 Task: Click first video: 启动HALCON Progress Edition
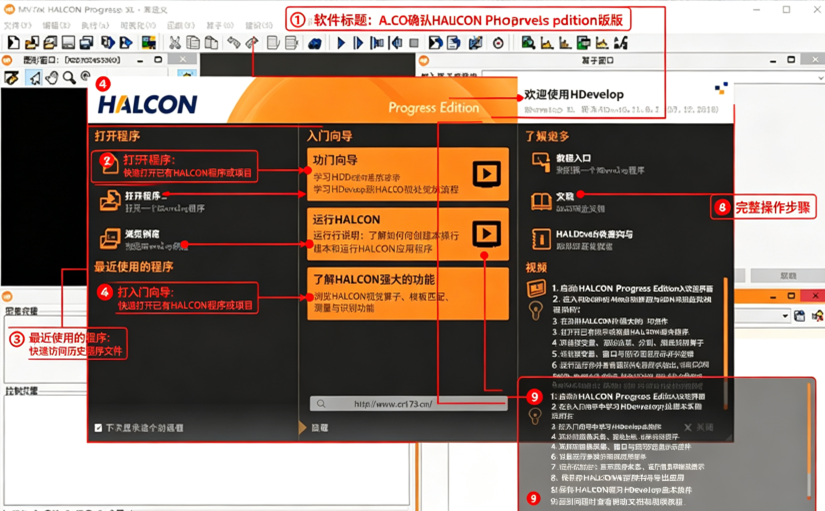[x=632, y=288]
